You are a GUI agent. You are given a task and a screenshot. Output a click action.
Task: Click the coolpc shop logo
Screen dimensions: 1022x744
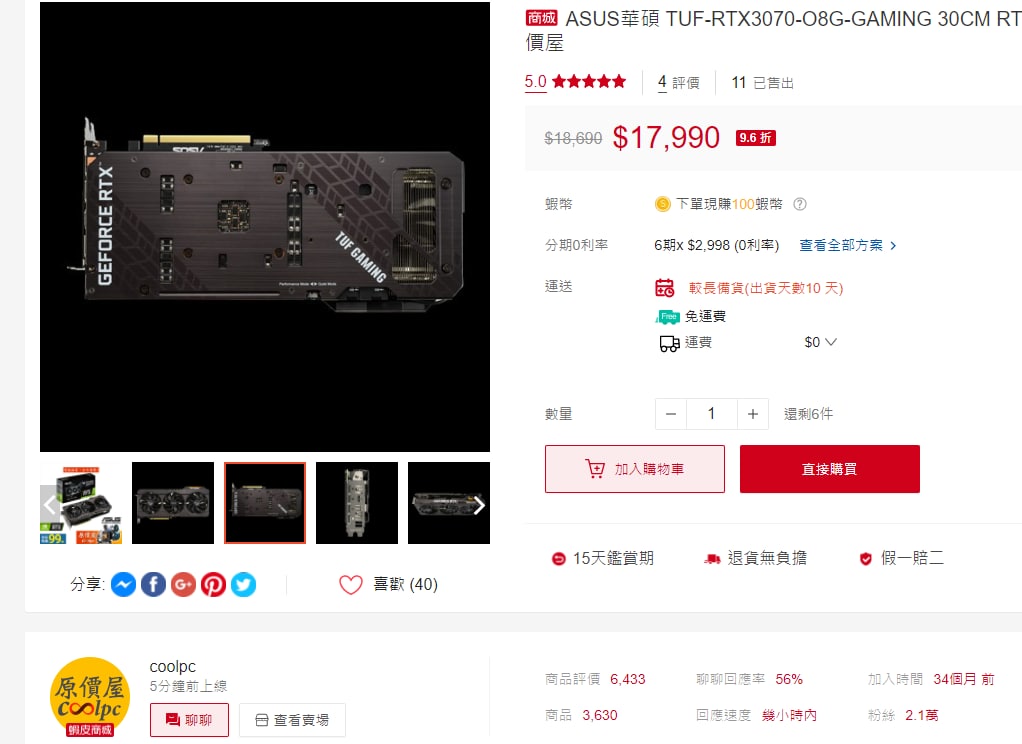(x=90, y=697)
